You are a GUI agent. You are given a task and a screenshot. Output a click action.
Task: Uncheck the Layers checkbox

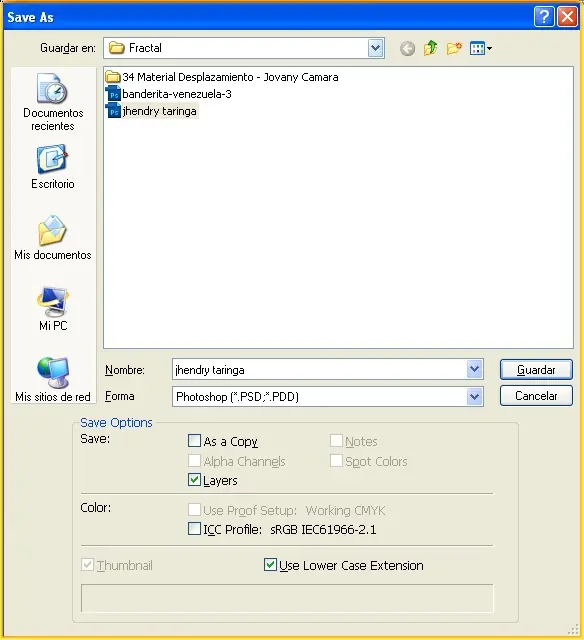click(x=194, y=480)
